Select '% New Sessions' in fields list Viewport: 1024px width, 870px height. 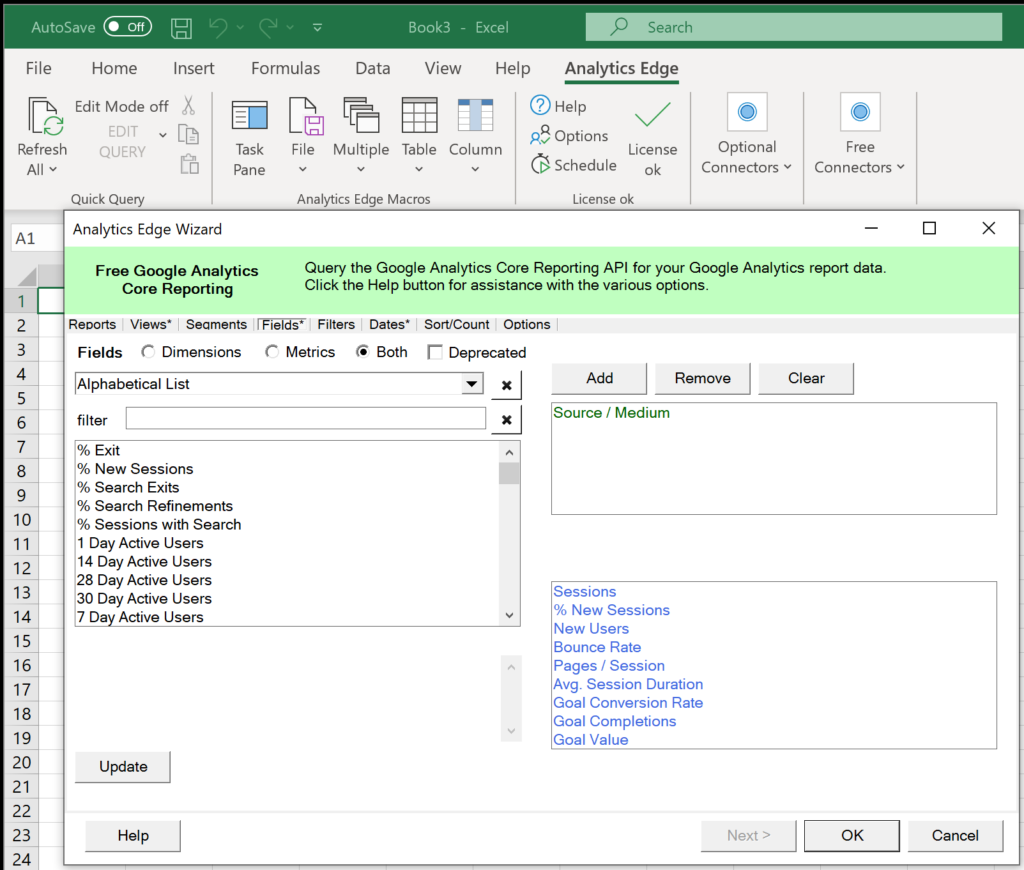(x=135, y=469)
